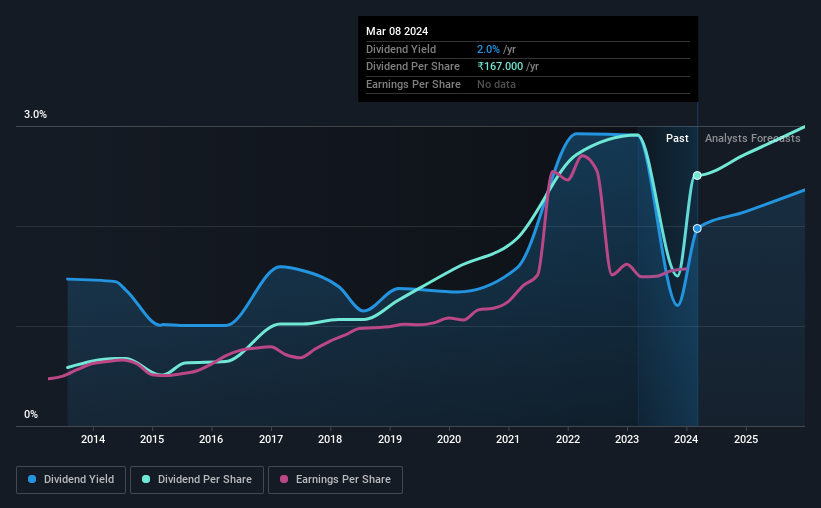Click the 2019 x-axis label
The height and width of the screenshot is (508, 821).
click(390, 439)
